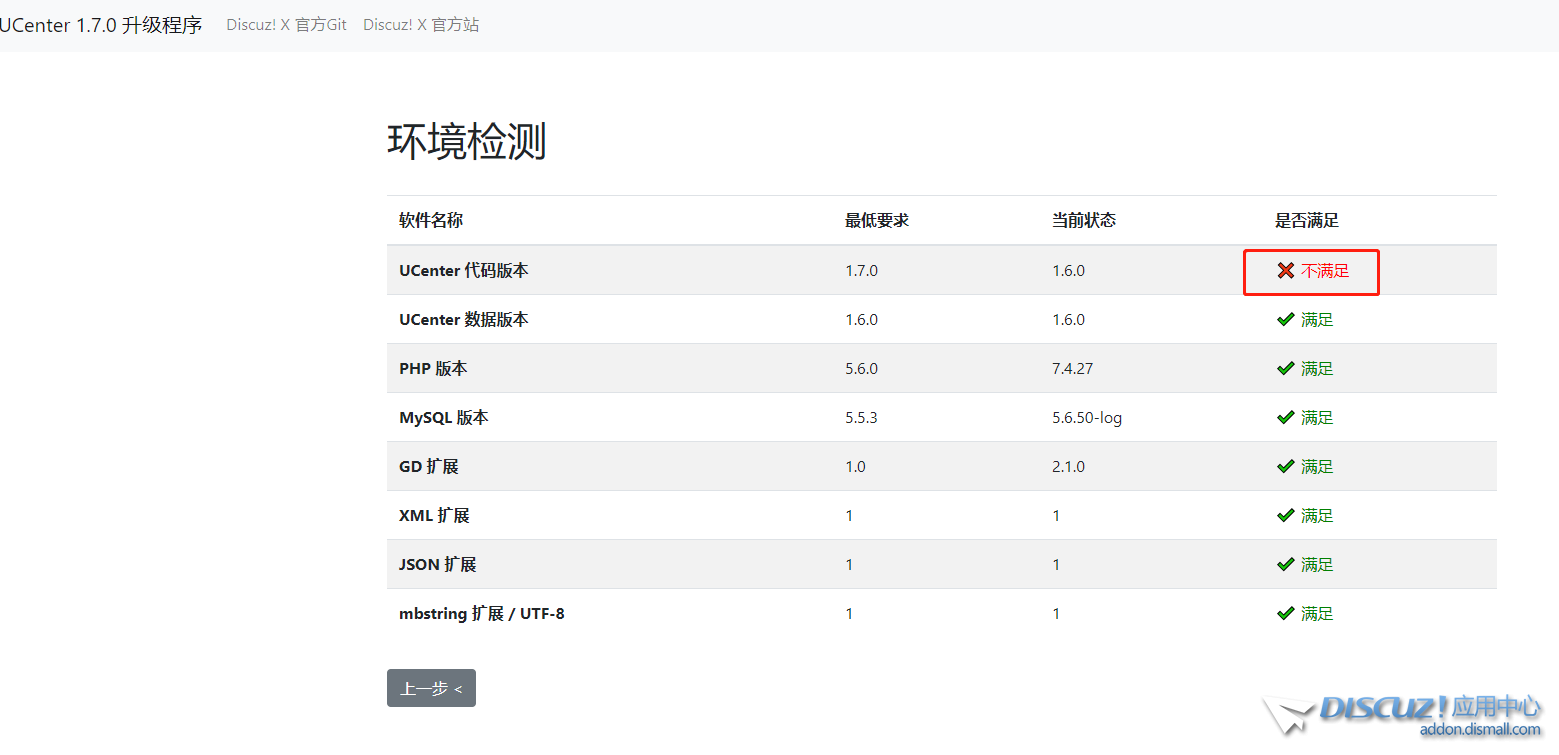The height and width of the screenshot is (755, 1559).
Task: Select the highlighted 不满足 status cell
Action: [1311, 270]
